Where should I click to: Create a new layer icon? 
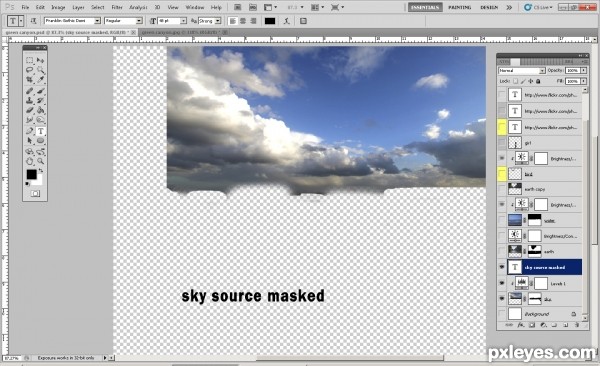(x=566, y=325)
